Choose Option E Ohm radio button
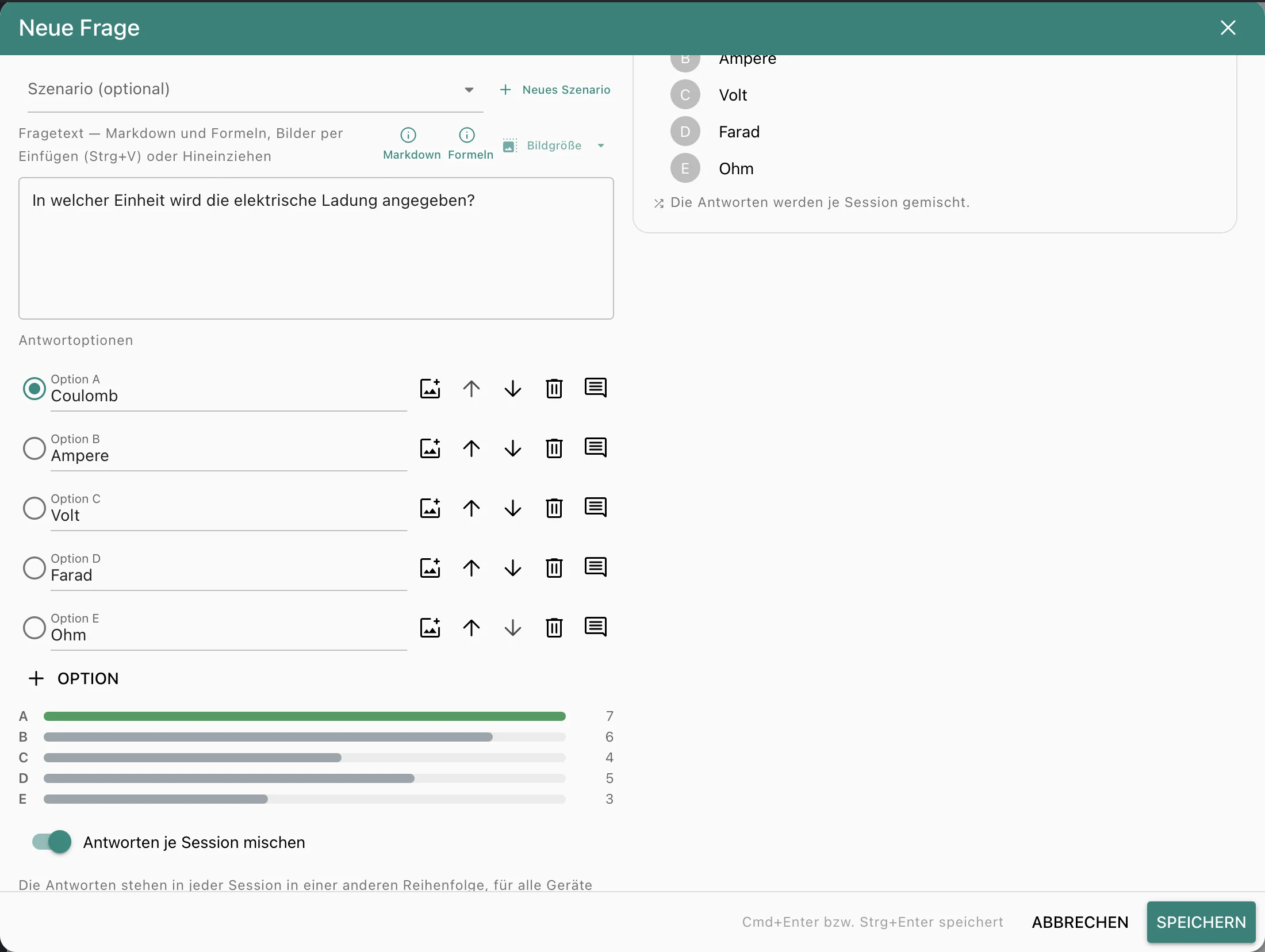The image size is (1265, 952). tap(34, 628)
